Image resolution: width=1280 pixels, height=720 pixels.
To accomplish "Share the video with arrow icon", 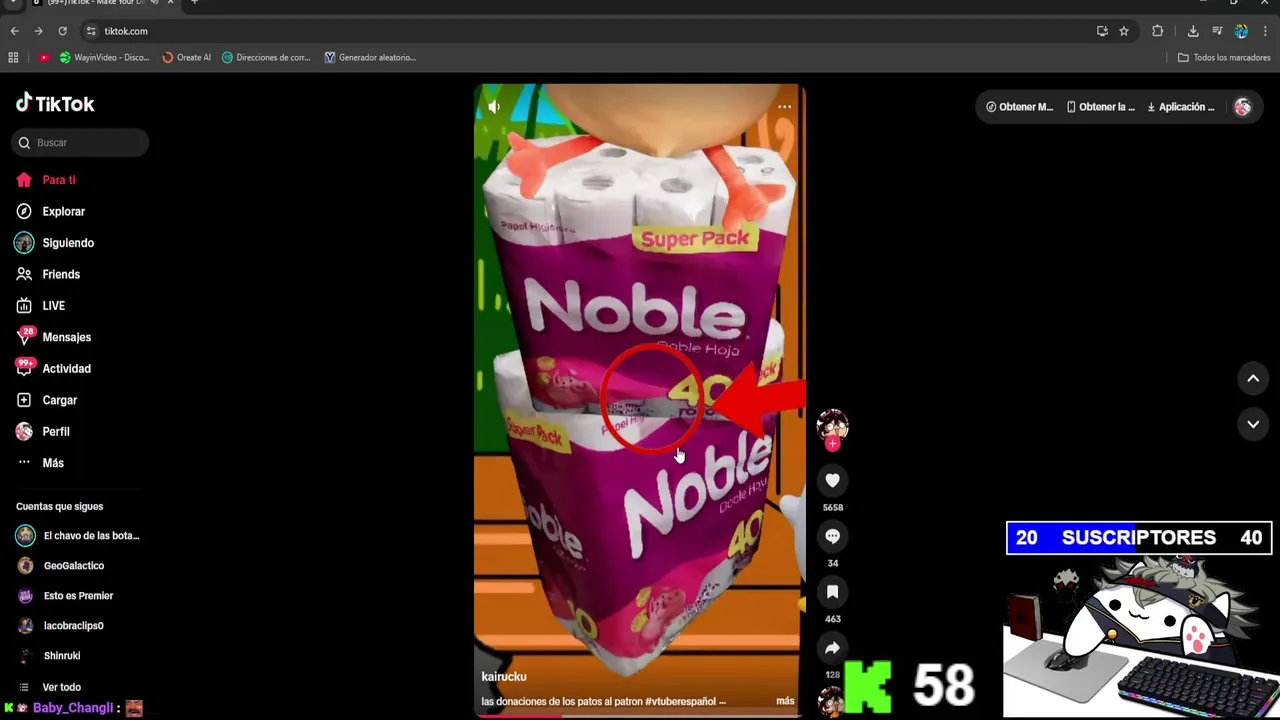I will (832, 648).
